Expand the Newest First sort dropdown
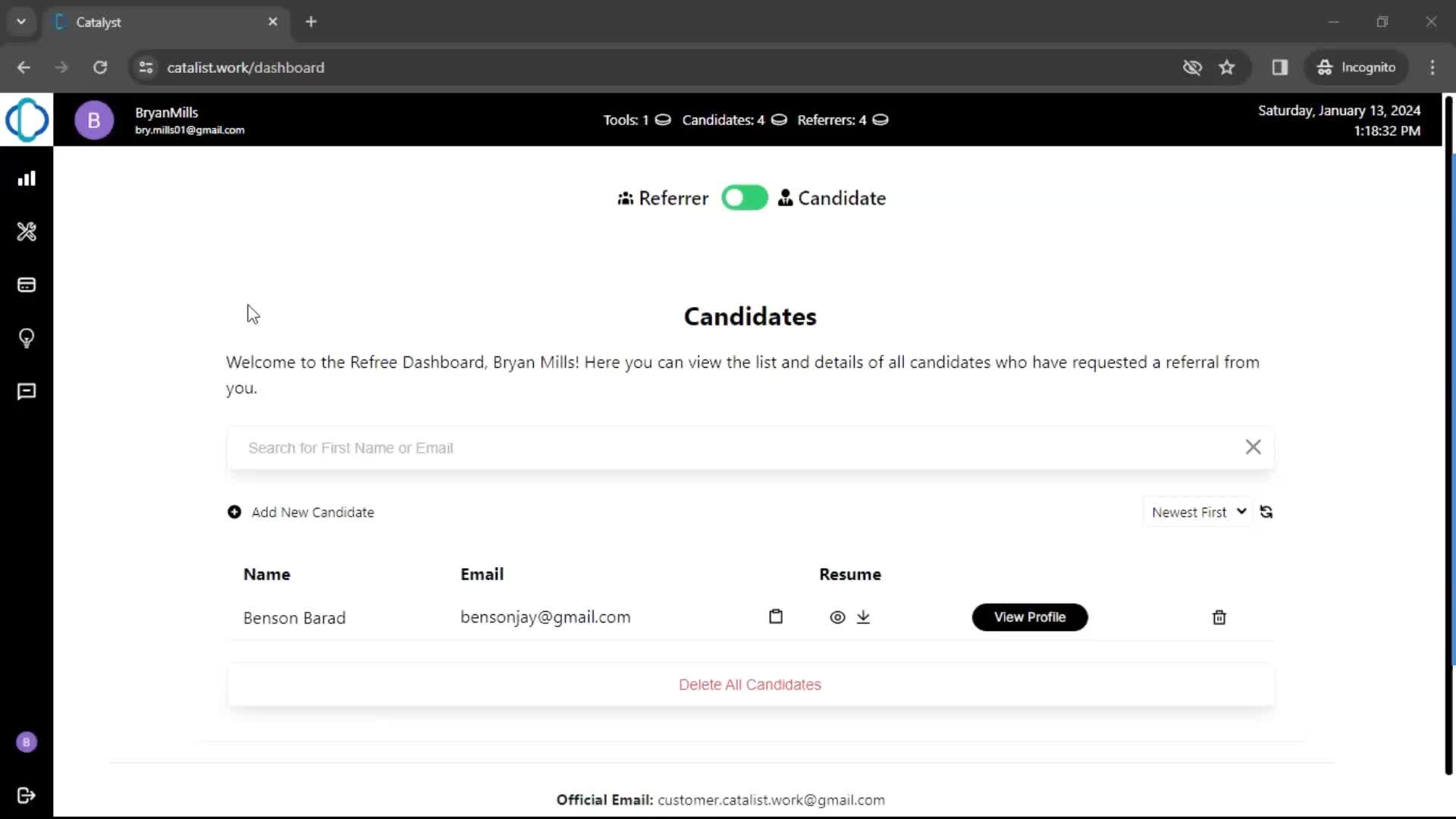Viewport: 1456px width, 819px height. (x=1197, y=511)
